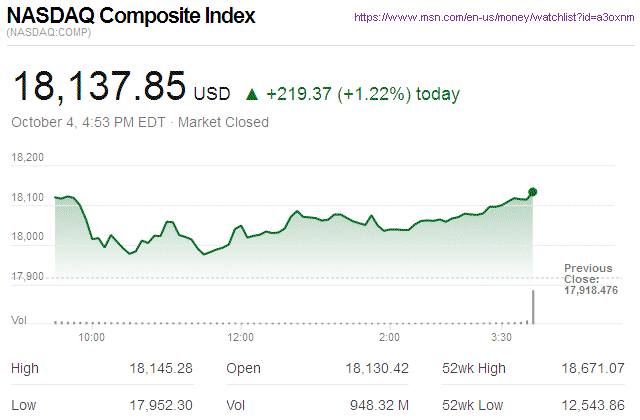
Task: Select the 12:00 time axis marker
Action: tap(241, 338)
